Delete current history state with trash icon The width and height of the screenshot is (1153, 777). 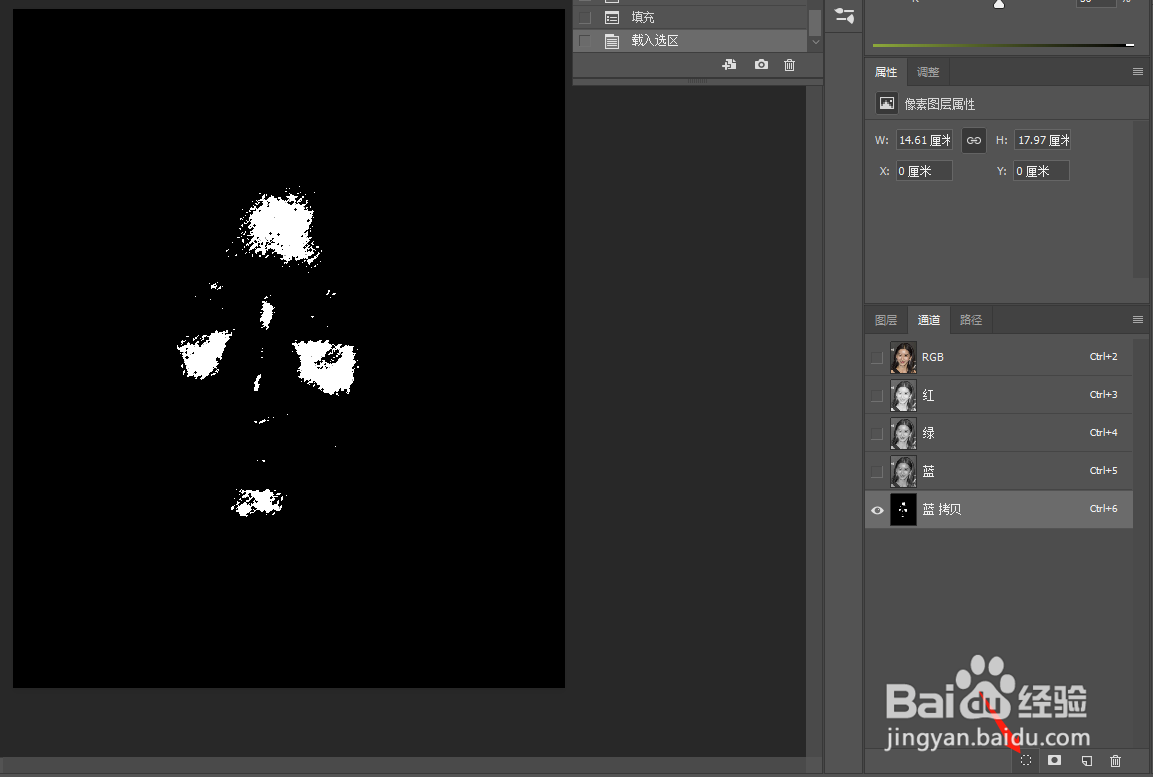(x=789, y=65)
